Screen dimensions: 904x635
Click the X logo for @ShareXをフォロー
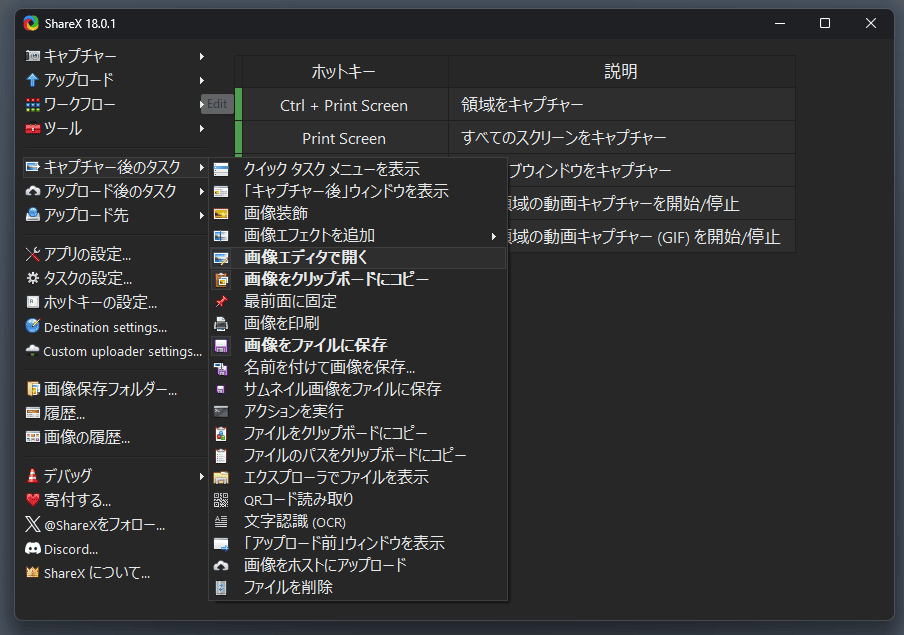(33, 524)
